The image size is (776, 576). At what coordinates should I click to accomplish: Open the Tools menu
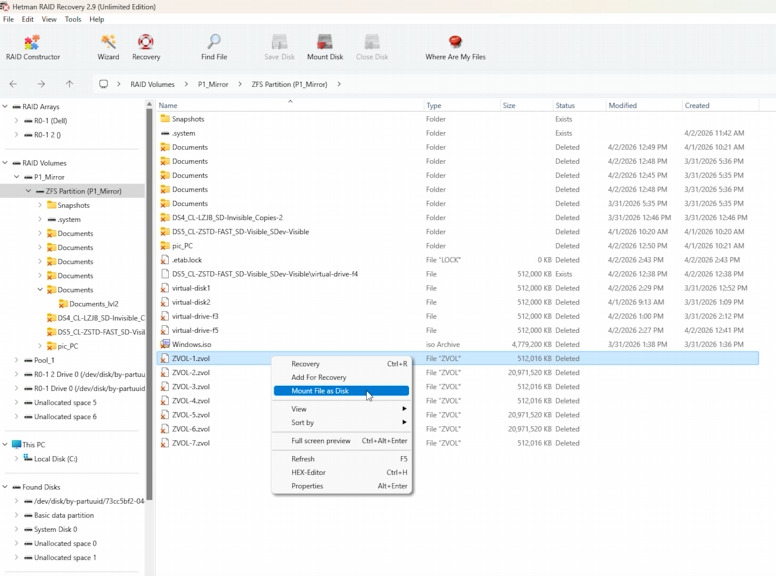pos(73,19)
